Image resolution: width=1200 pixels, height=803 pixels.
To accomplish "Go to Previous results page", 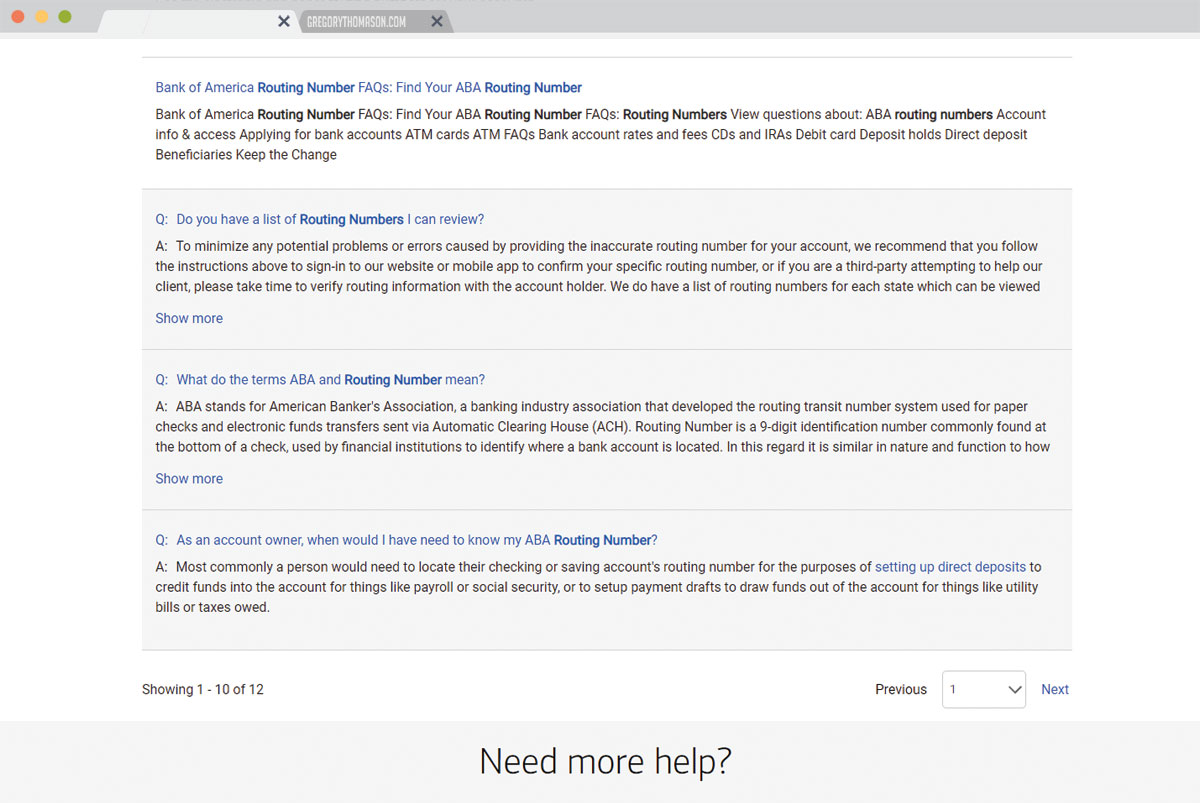I will coord(901,689).
